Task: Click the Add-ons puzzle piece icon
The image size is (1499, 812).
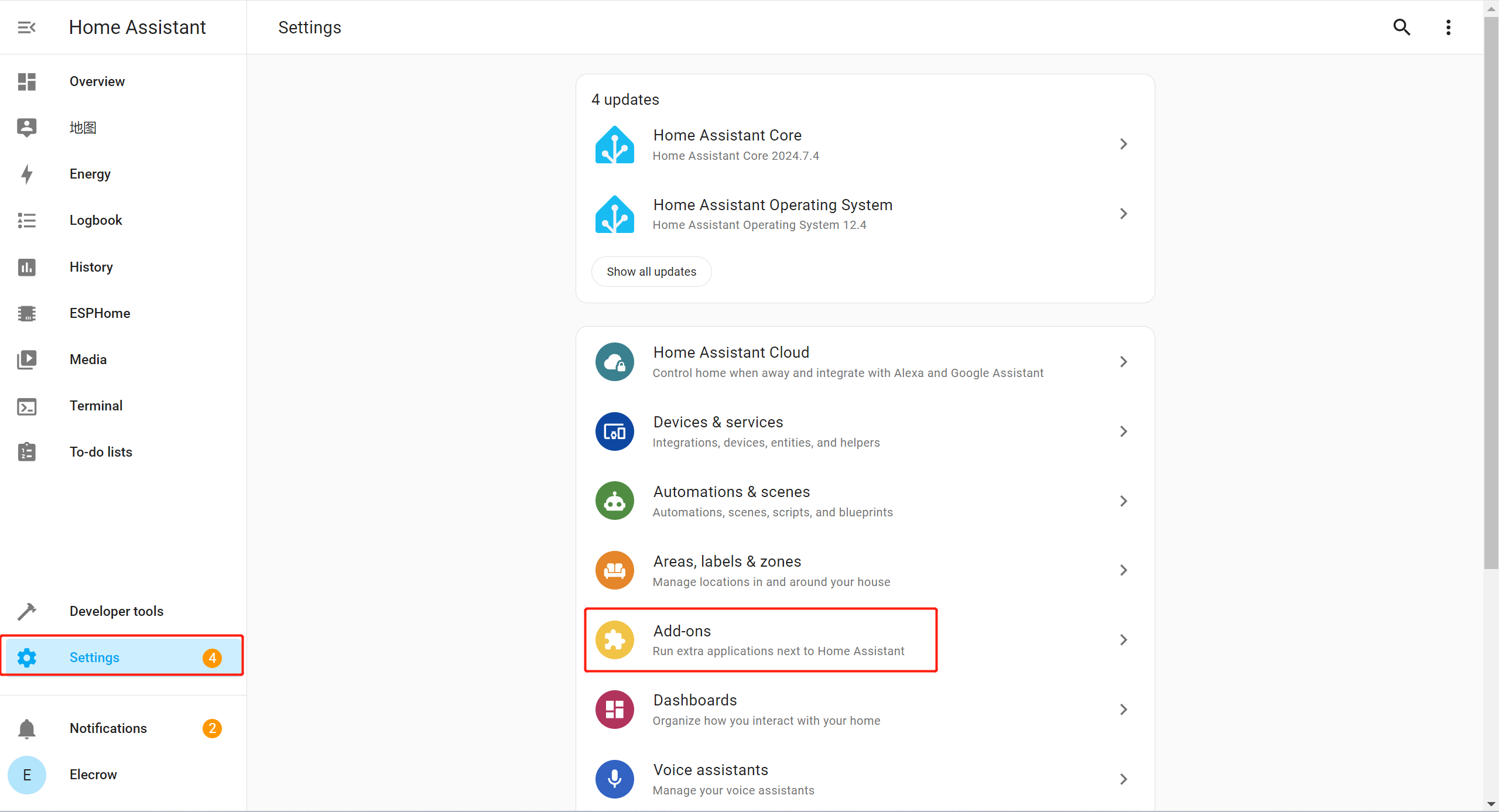Action: [614, 640]
